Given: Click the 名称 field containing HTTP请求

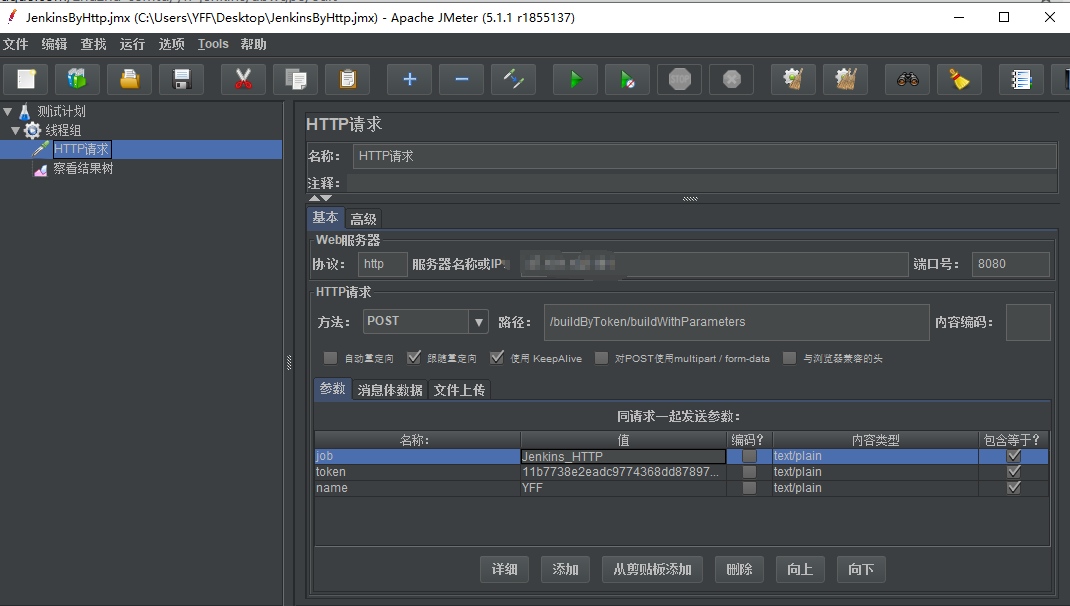Looking at the screenshot, I should coord(704,156).
